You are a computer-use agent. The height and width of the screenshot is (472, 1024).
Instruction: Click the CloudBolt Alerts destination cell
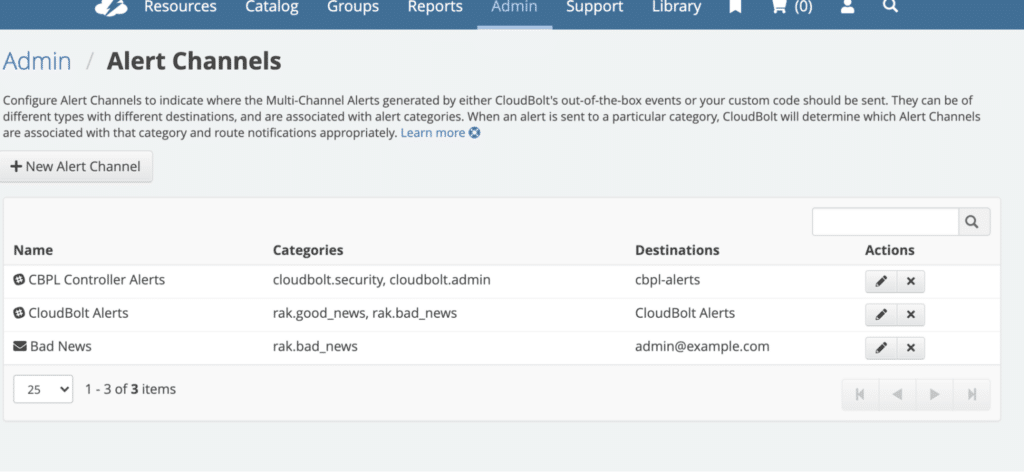click(x=684, y=313)
